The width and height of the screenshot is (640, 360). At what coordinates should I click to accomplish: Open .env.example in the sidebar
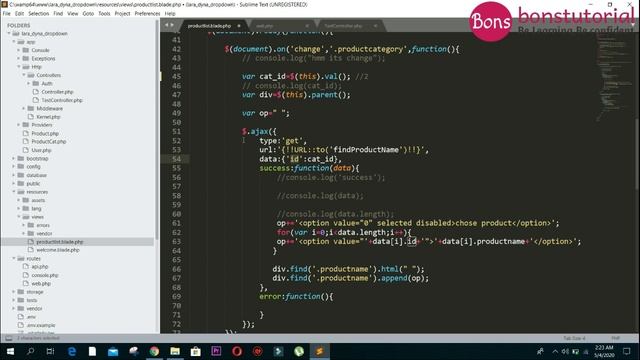41,325
